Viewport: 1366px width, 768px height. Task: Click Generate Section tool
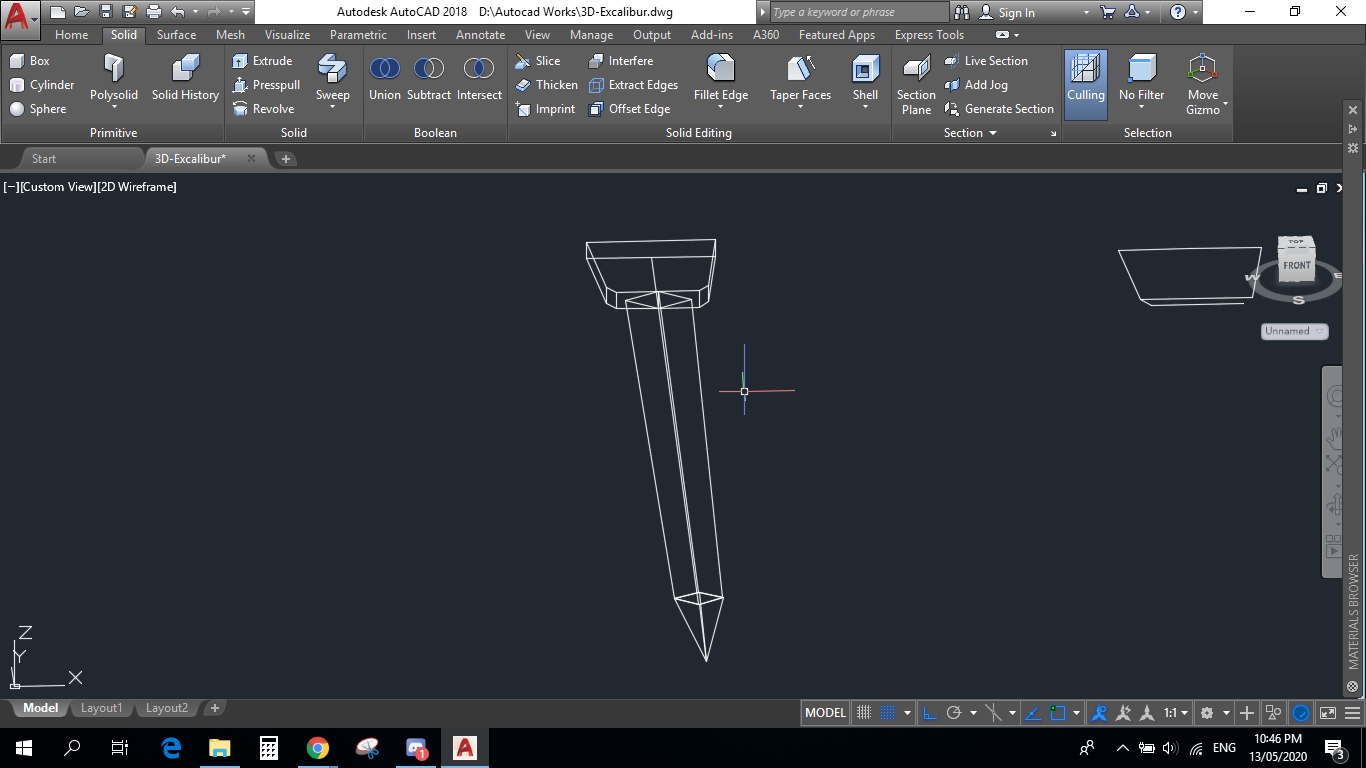pyautogui.click(x=999, y=109)
